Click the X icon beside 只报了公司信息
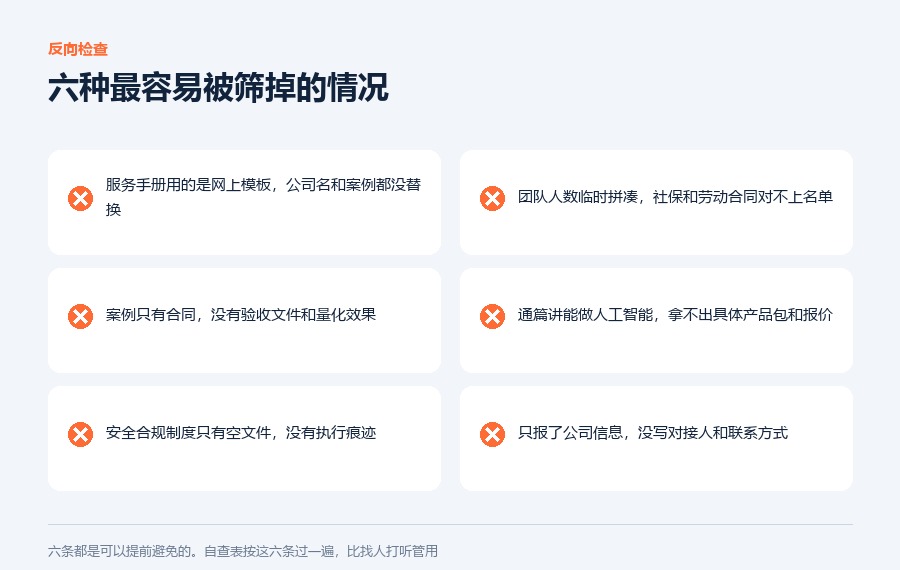 click(492, 435)
